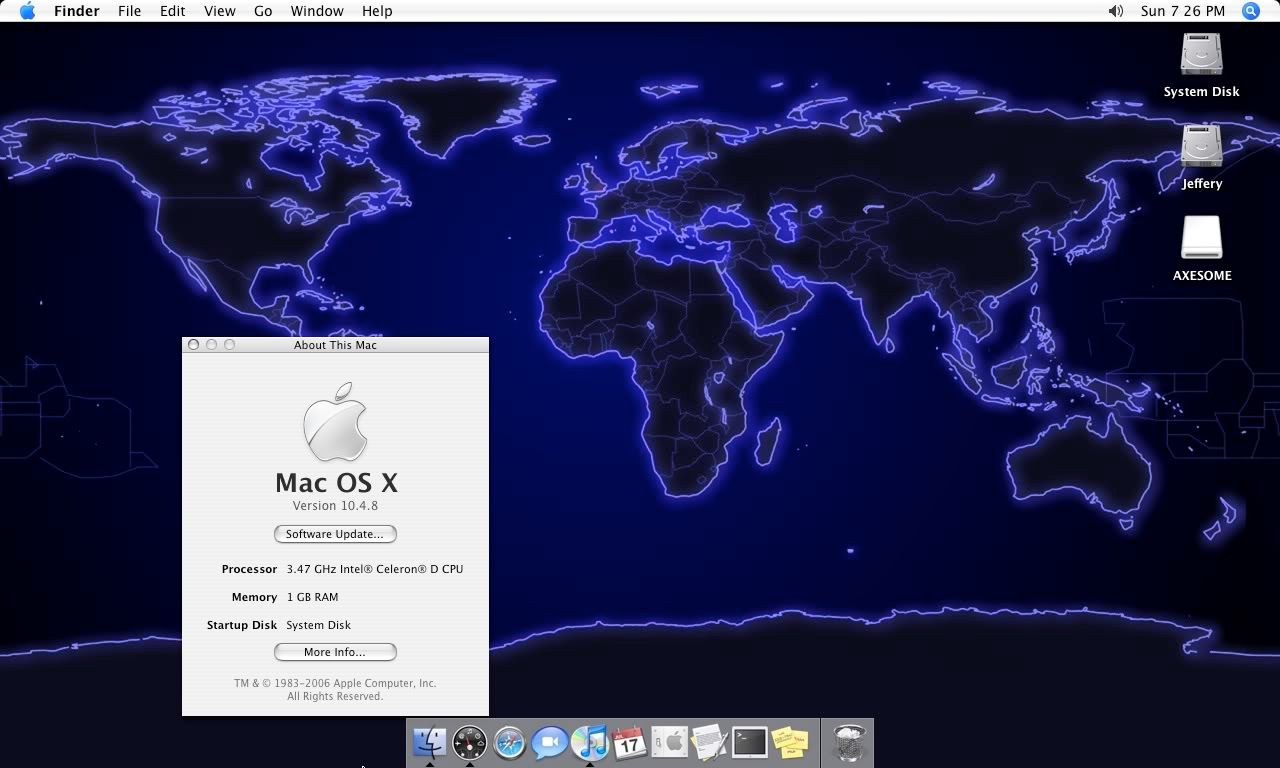Click the About This Mac title bar
Screen dimensions: 1280x768
pyautogui.click(x=335, y=345)
